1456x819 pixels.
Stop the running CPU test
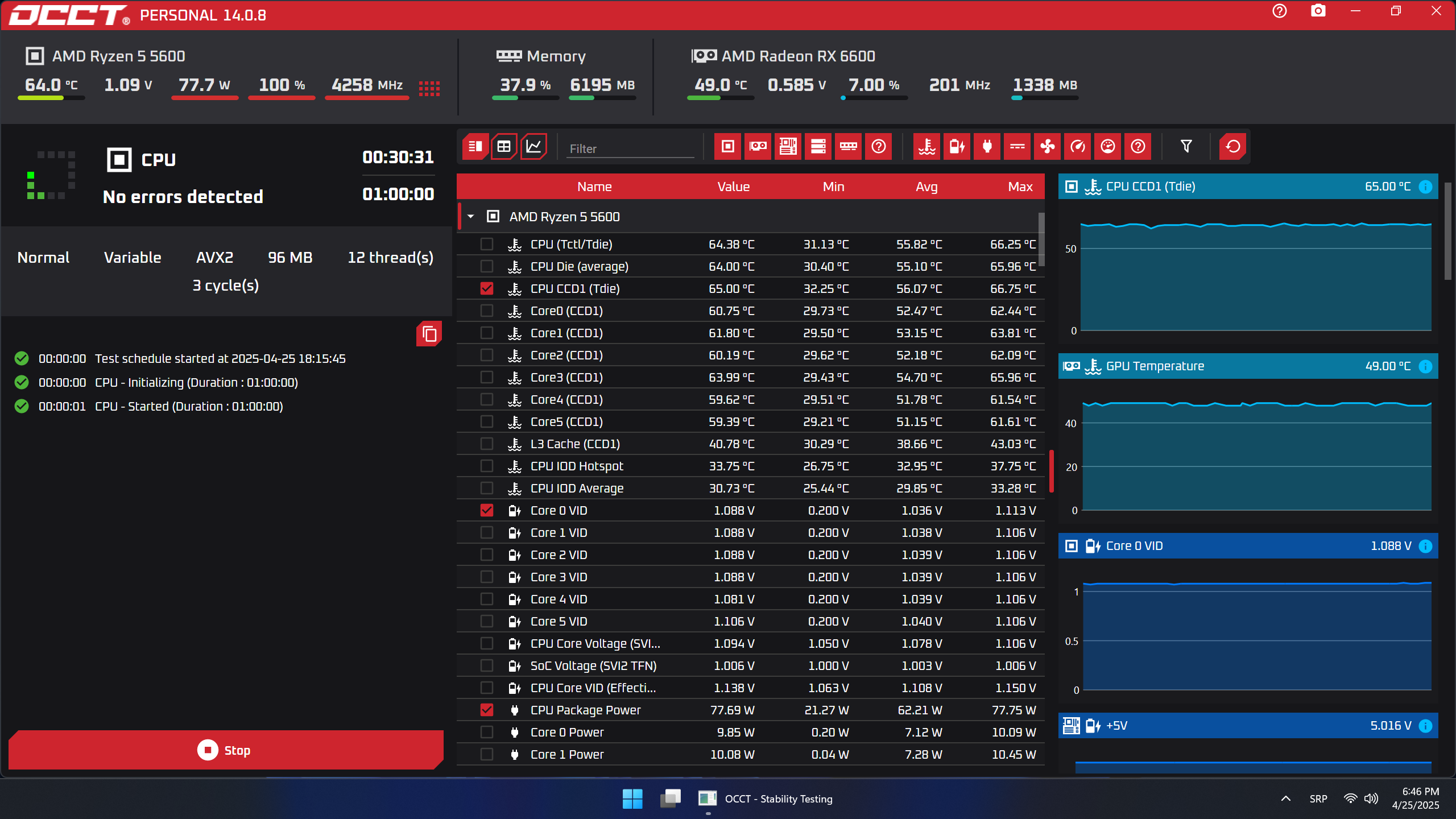click(226, 750)
